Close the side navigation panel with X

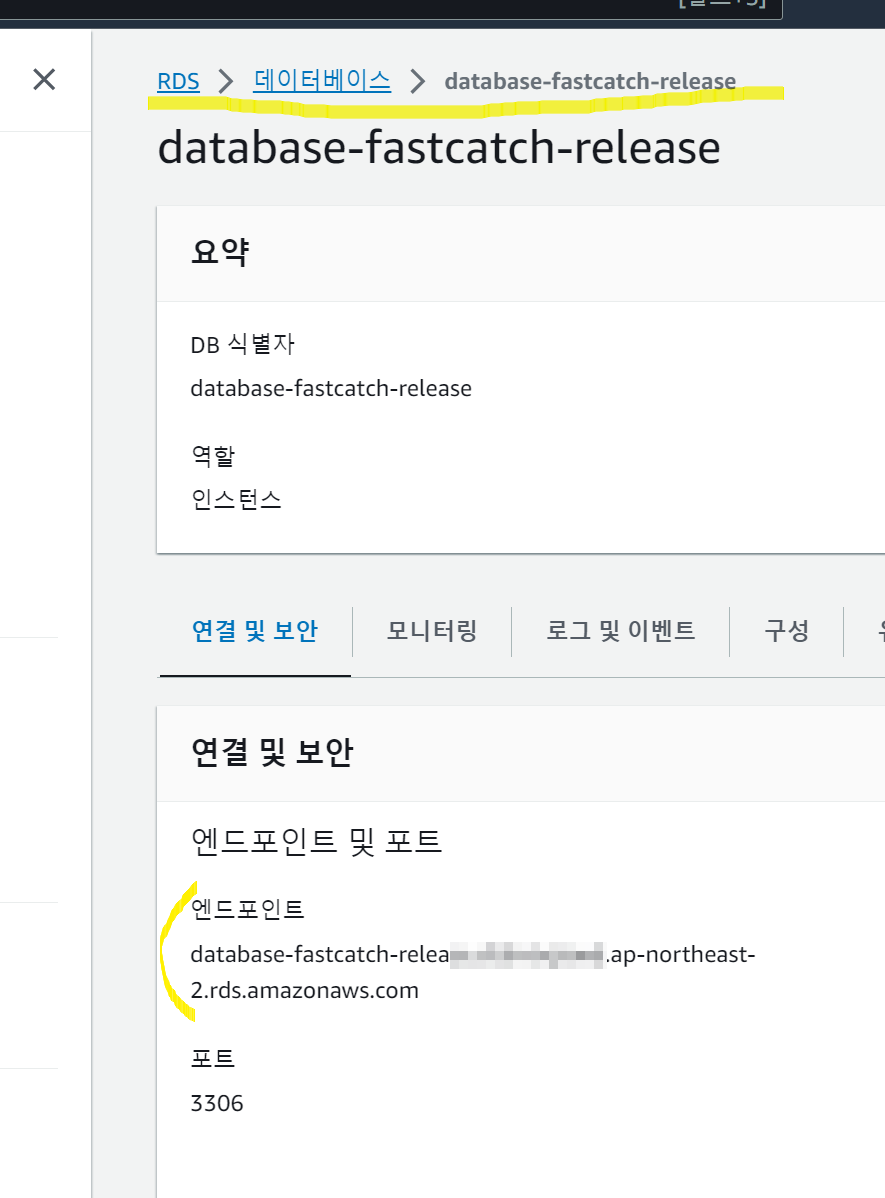pyautogui.click(x=44, y=79)
